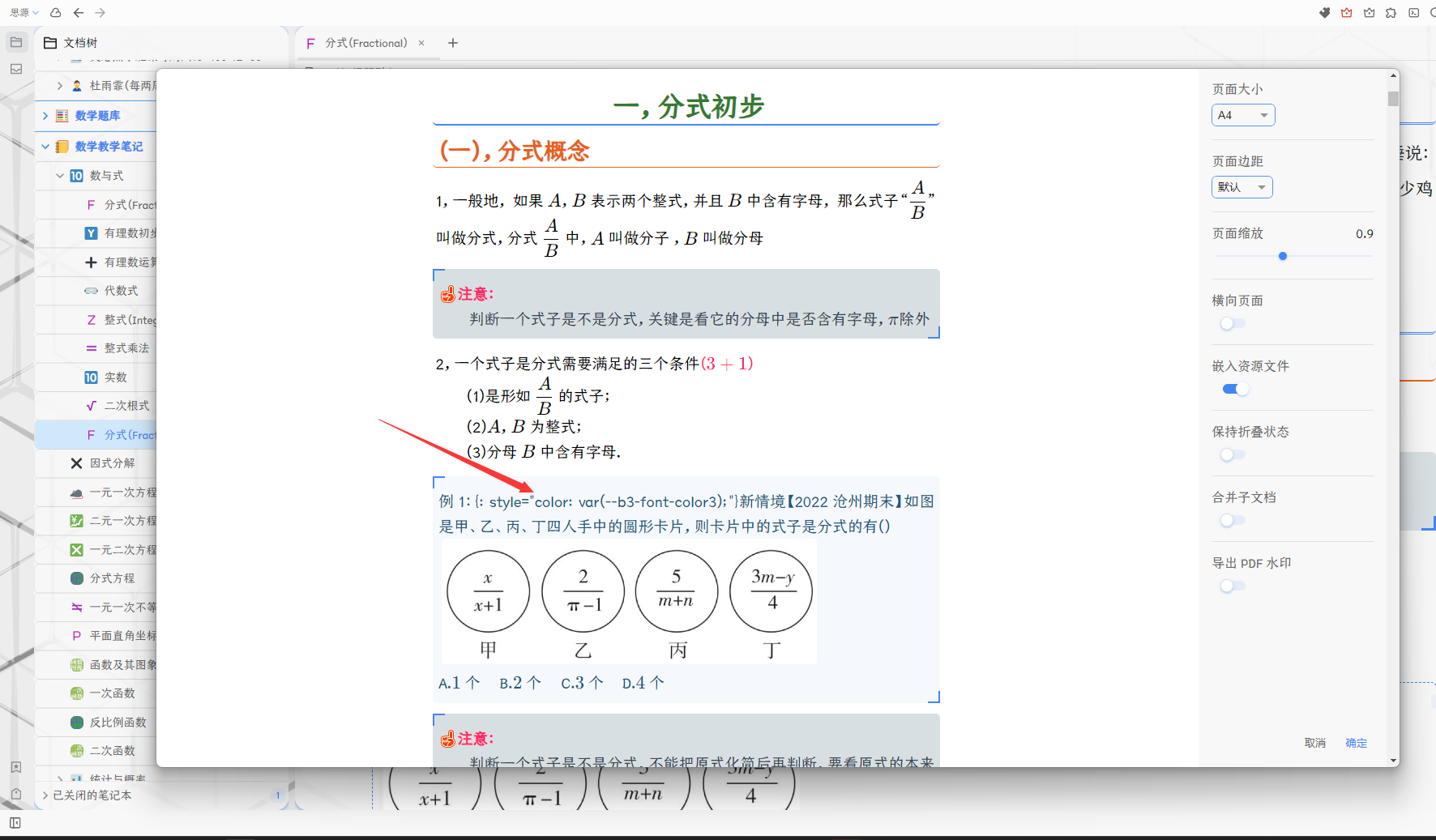Click 取消 to cancel the export
The image size is (1436, 840).
(x=1315, y=743)
